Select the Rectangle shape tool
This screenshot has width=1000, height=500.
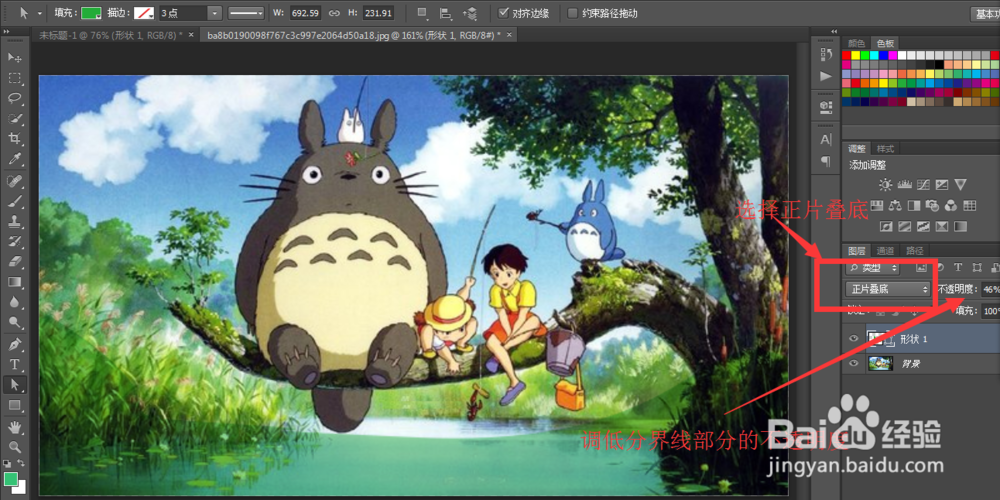pyautogui.click(x=15, y=405)
